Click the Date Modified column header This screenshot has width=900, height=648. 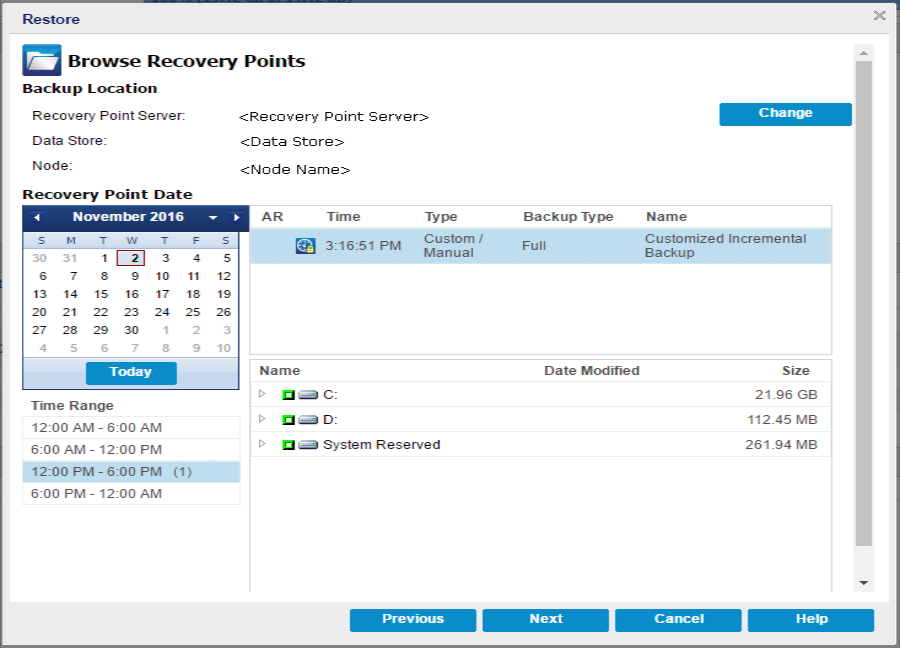(591, 371)
